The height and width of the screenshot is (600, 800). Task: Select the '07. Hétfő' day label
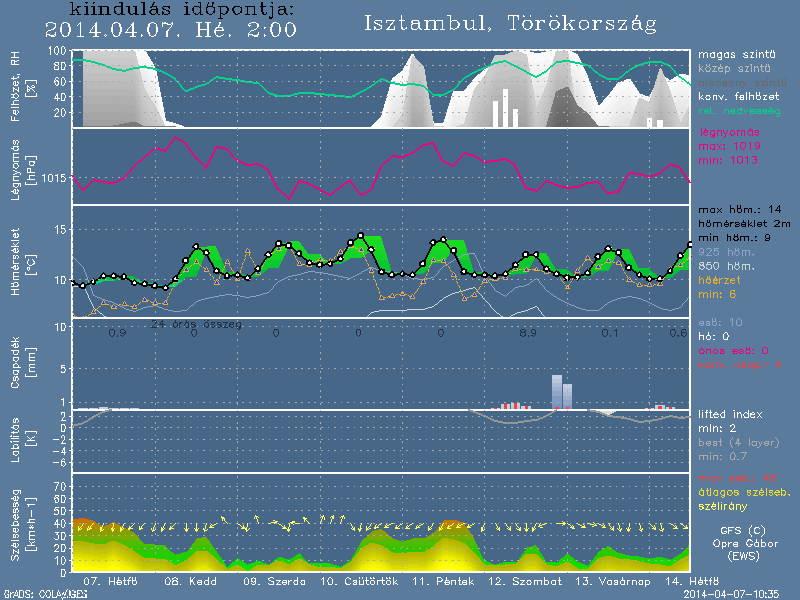click(x=109, y=580)
